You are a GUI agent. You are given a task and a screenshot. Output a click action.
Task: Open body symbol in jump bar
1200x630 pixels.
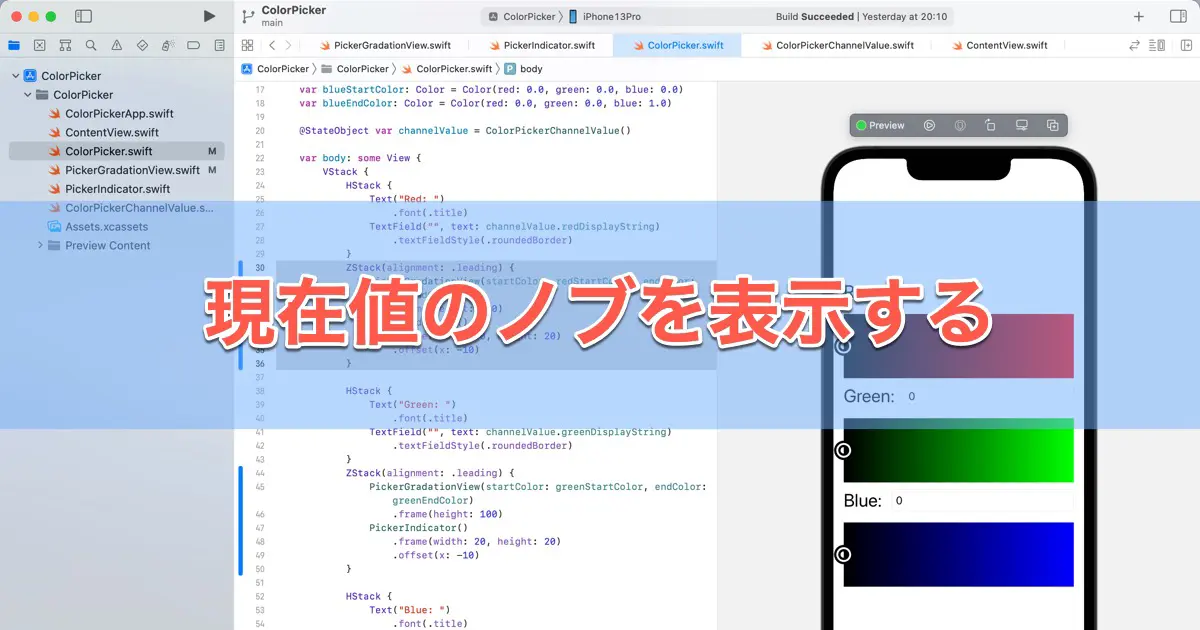(523, 69)
